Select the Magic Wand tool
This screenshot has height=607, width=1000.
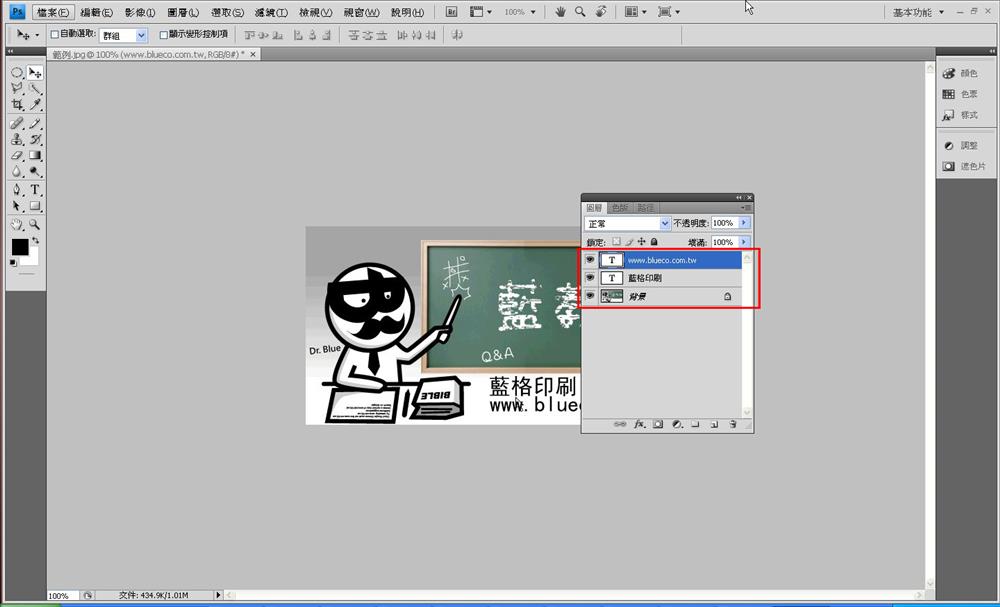click(35, 89)
